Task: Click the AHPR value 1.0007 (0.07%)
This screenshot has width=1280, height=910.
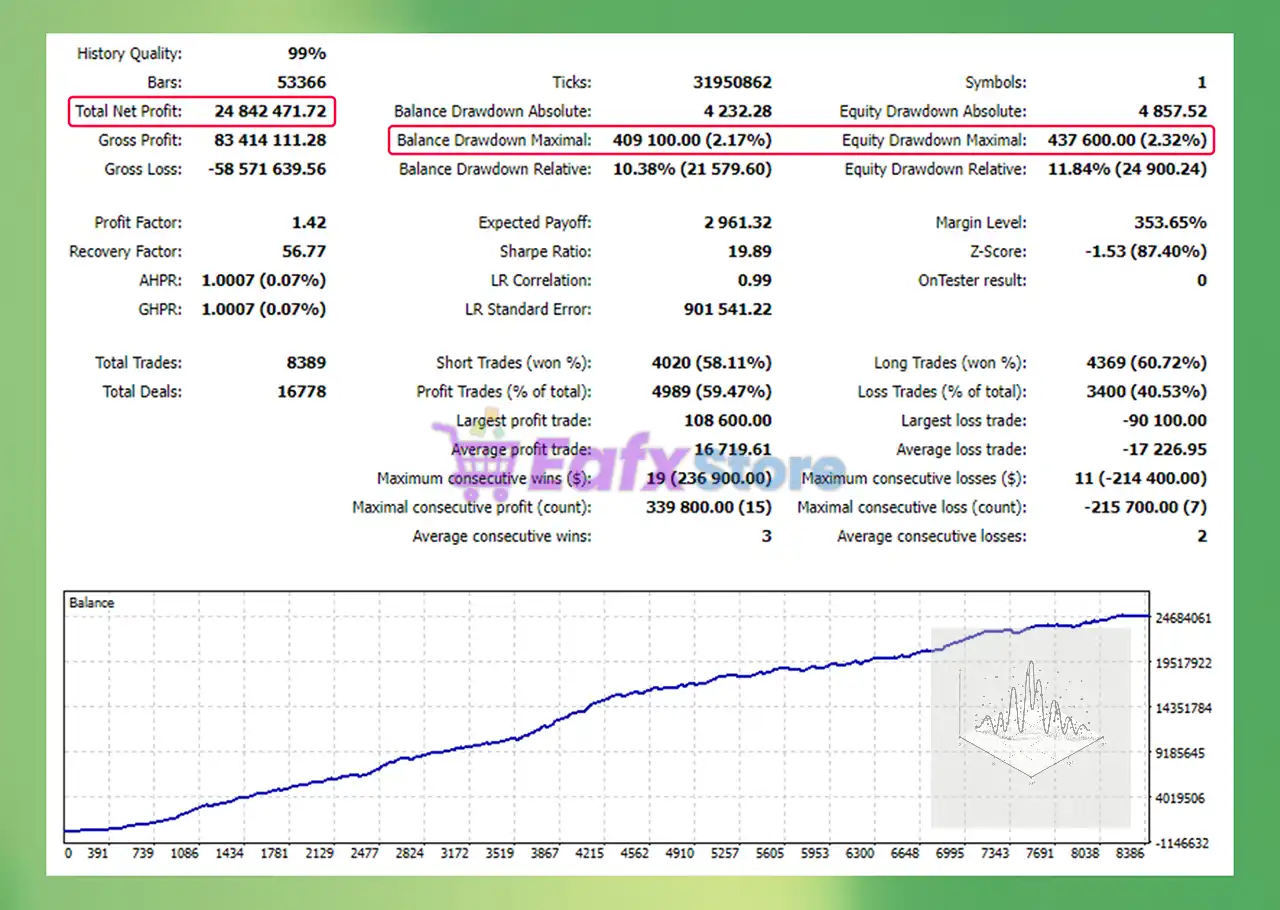Action: pos(264,281)
